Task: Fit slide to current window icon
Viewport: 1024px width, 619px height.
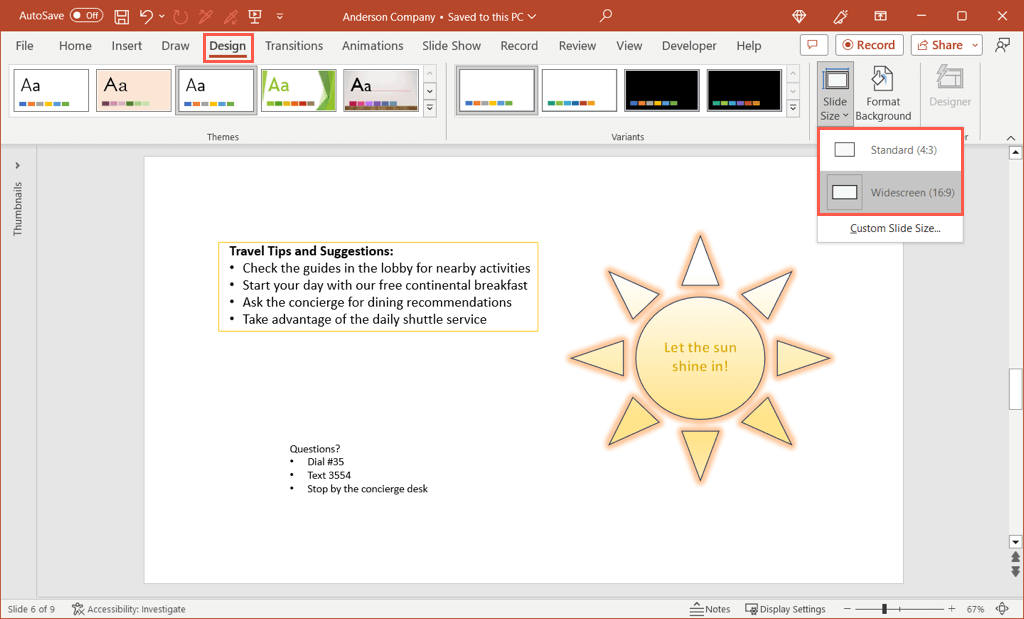Action: pyautogui.click(x=1002, y=609)
